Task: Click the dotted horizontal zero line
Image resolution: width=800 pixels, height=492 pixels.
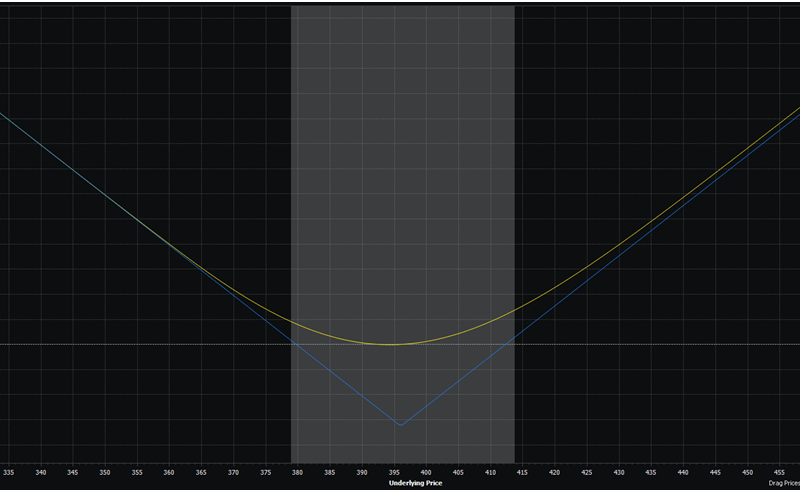Action: [x=150, y=344]
